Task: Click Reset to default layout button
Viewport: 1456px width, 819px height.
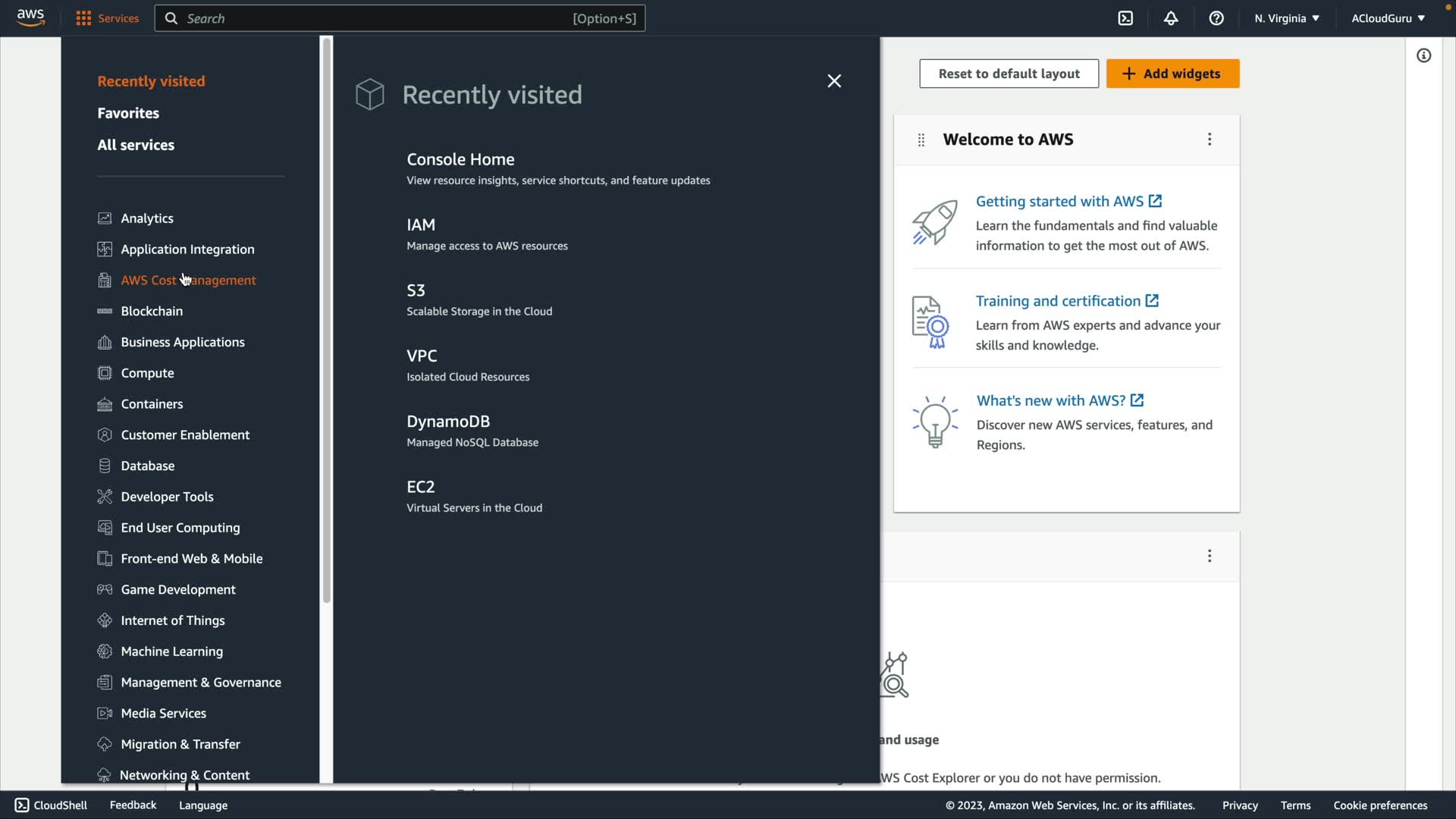Action: (x=1009, y=74)
